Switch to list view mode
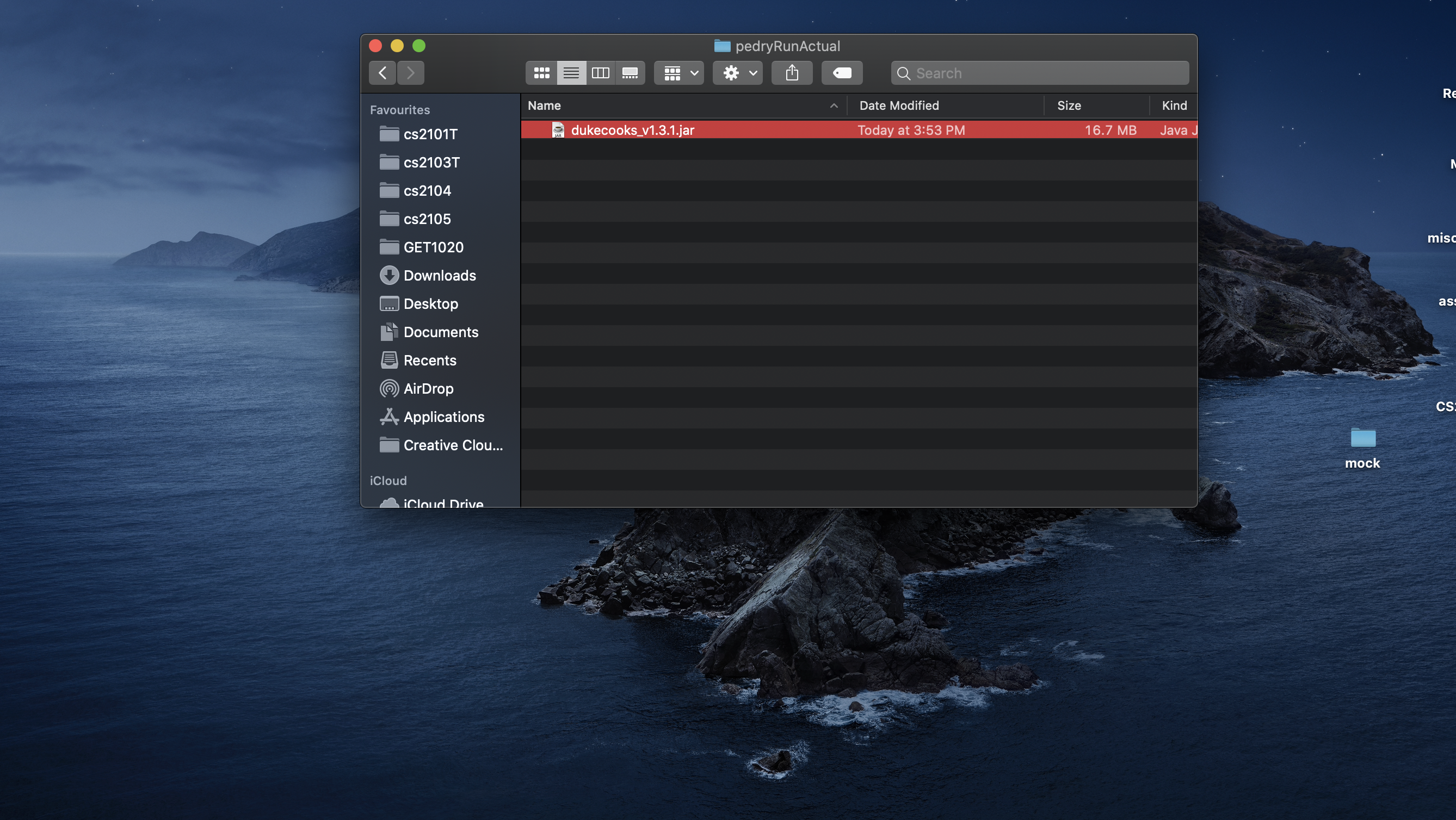The height and width of the screenshot is (820, 1456). click(x=571, y=73)
